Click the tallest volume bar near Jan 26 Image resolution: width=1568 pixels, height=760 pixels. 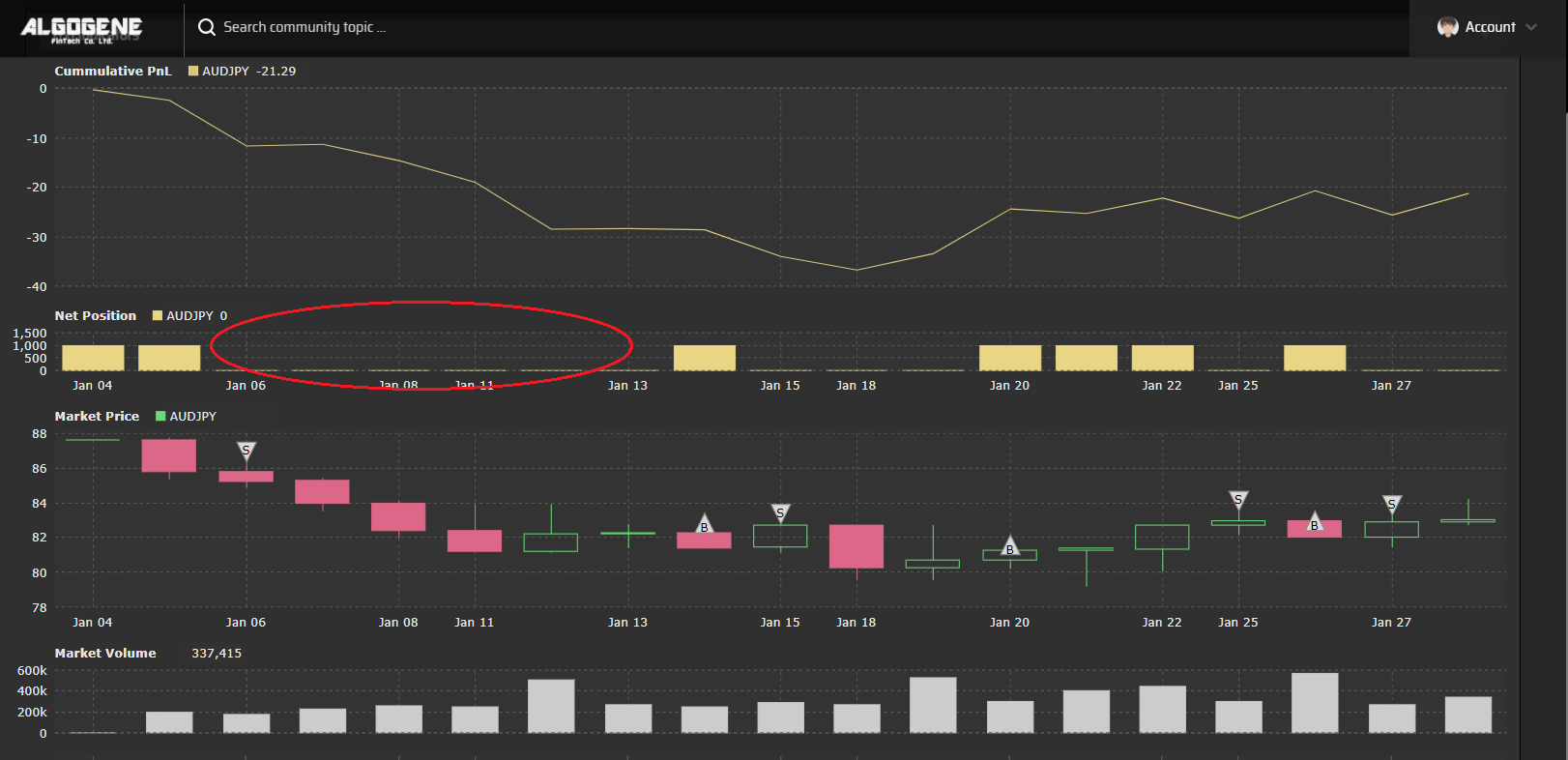[x=1315, y=703]
